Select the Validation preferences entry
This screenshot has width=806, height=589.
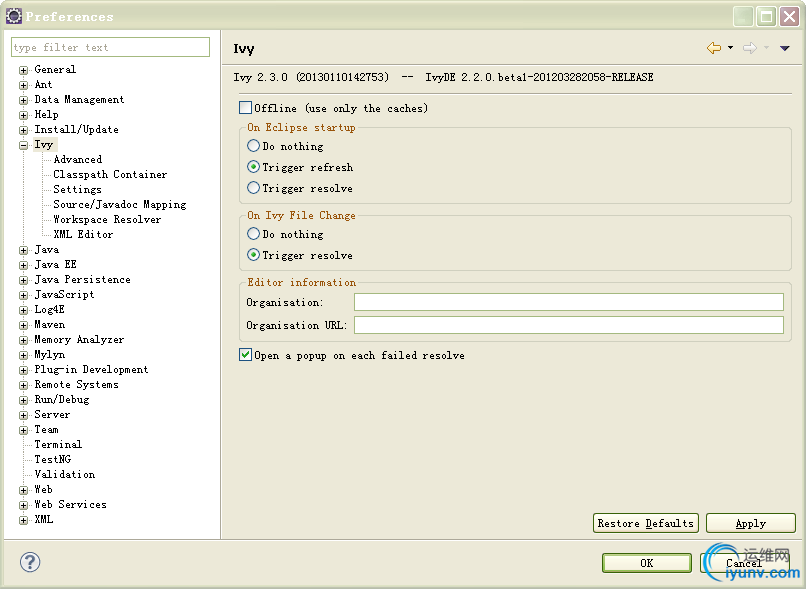click(65, 474)
